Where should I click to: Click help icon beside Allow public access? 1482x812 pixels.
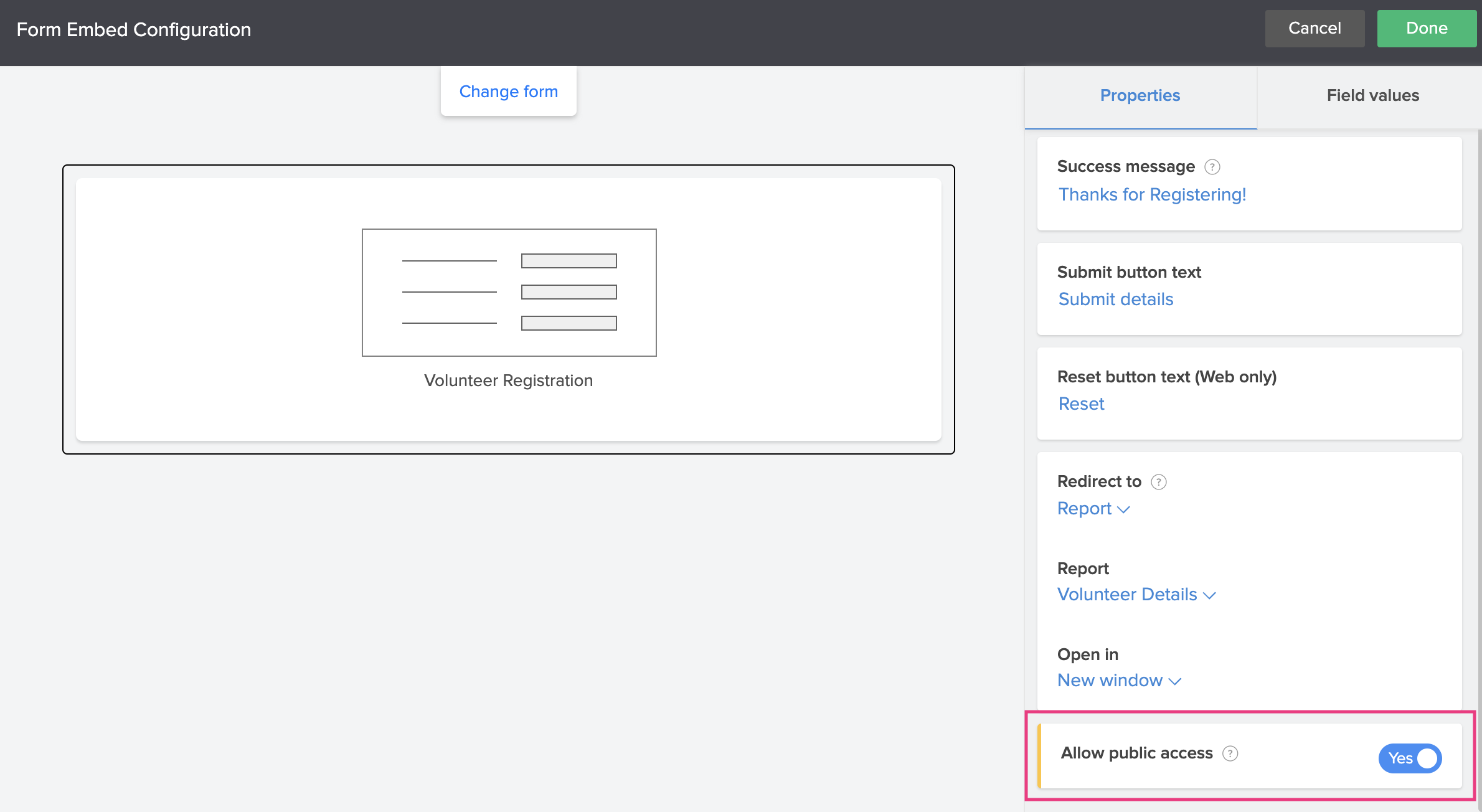pyautogui.click(x=1230, y=753)
